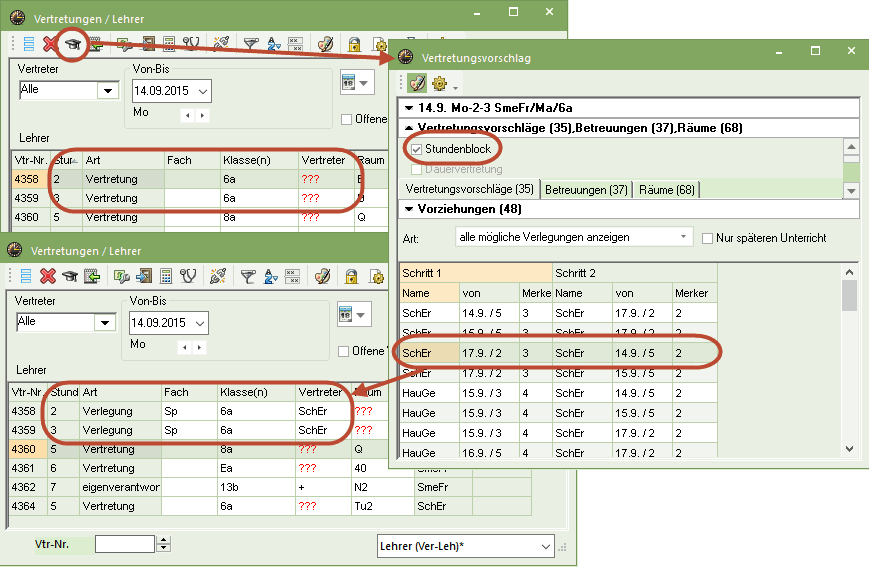Viewport: 869px width, 567px height.
Task: Uncheck the Stundenblock checkbox
Action: 417,149
